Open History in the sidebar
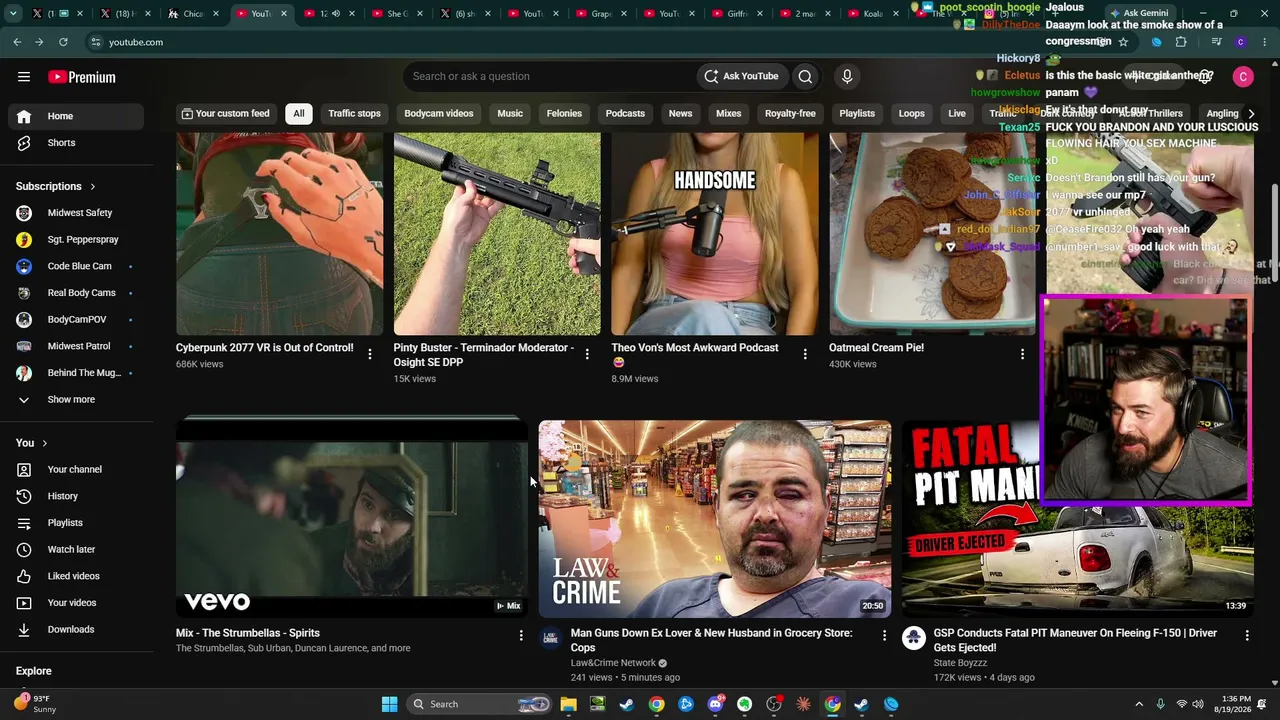Image resolution: width=1280 pixels, height=720 pixels. coord(76,496)
